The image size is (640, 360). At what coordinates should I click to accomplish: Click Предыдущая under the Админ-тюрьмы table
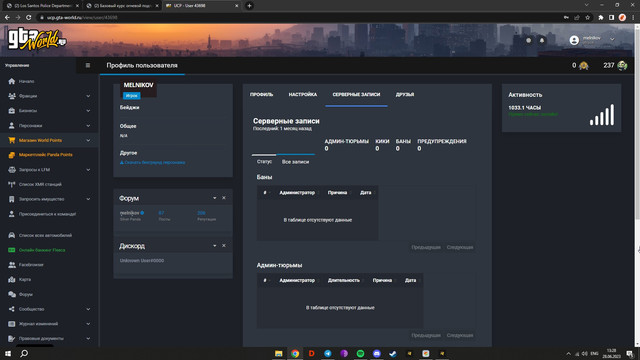pyautogui.click(x=426, y=336)
